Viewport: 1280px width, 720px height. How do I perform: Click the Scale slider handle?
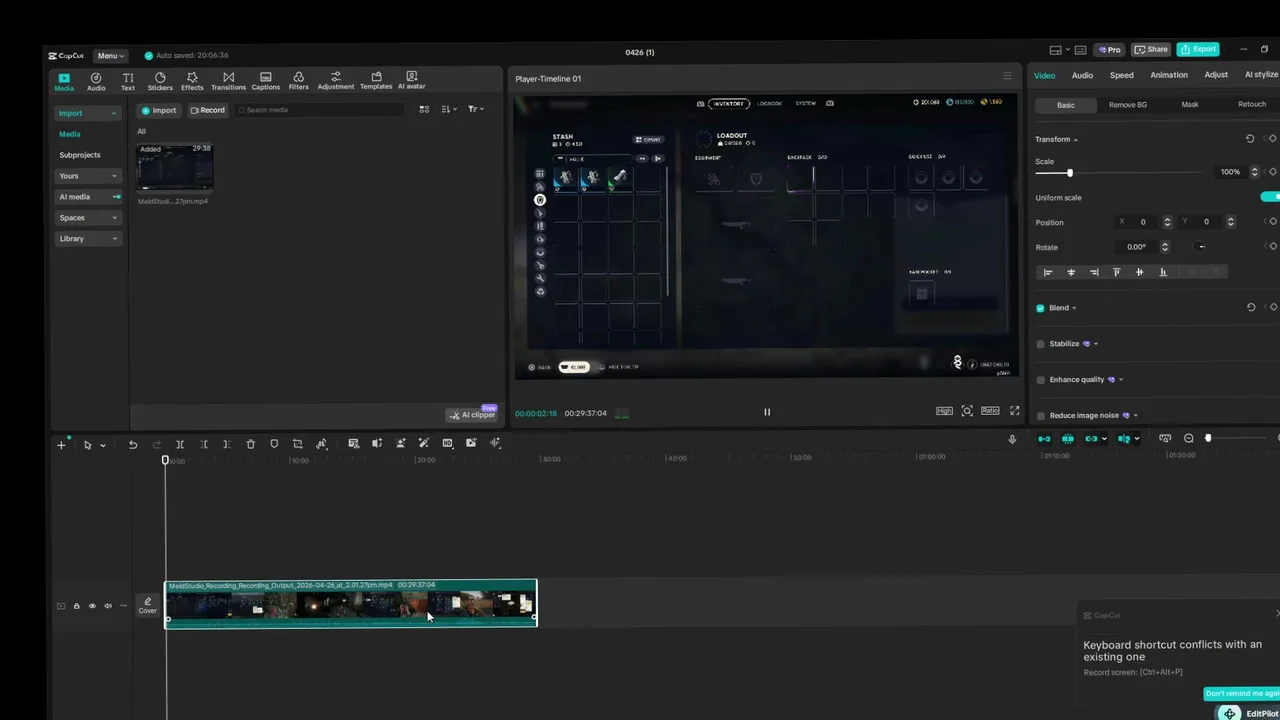click(x=1069, y=173)
